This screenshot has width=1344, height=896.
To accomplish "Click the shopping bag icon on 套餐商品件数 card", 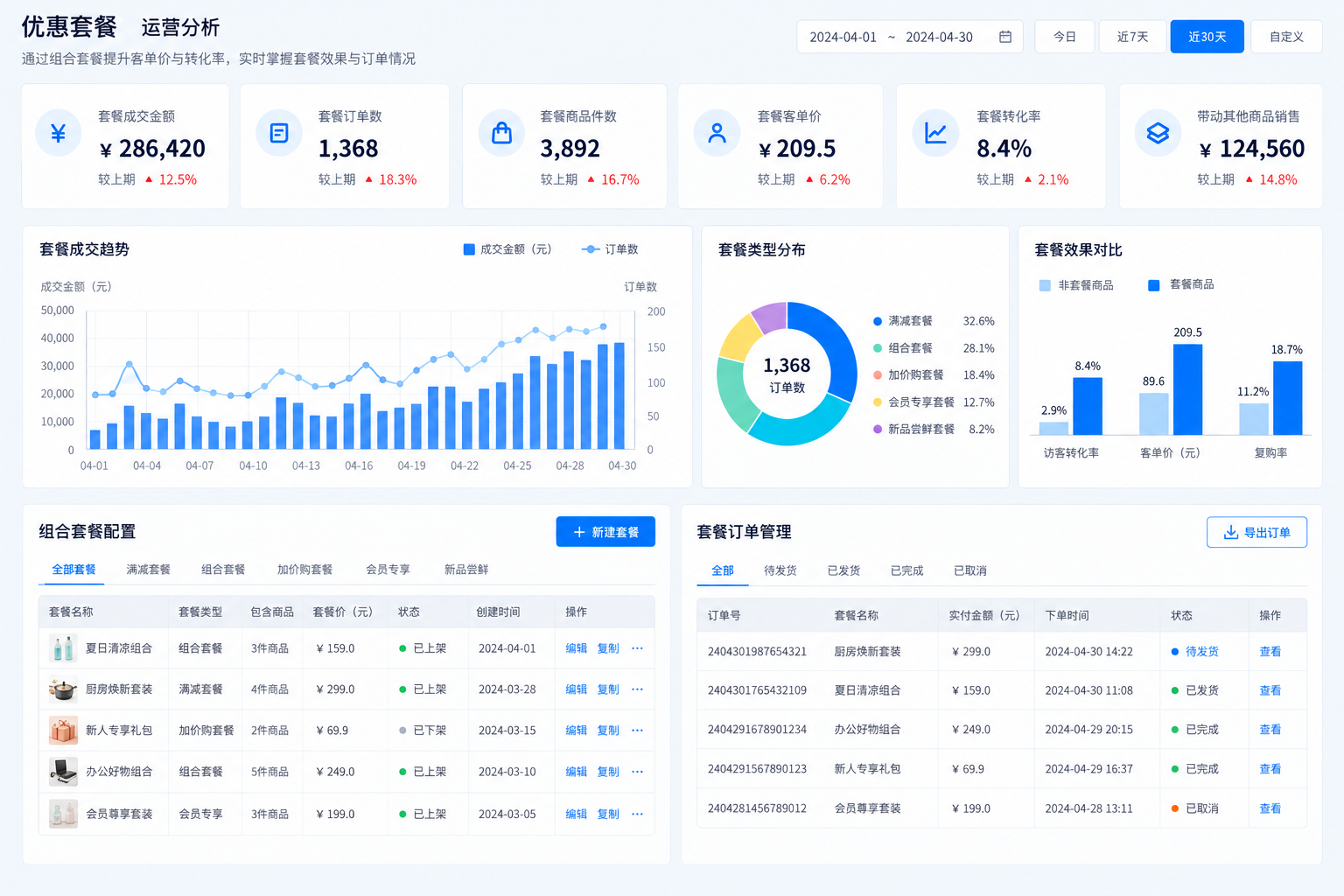I will [501, 133].
